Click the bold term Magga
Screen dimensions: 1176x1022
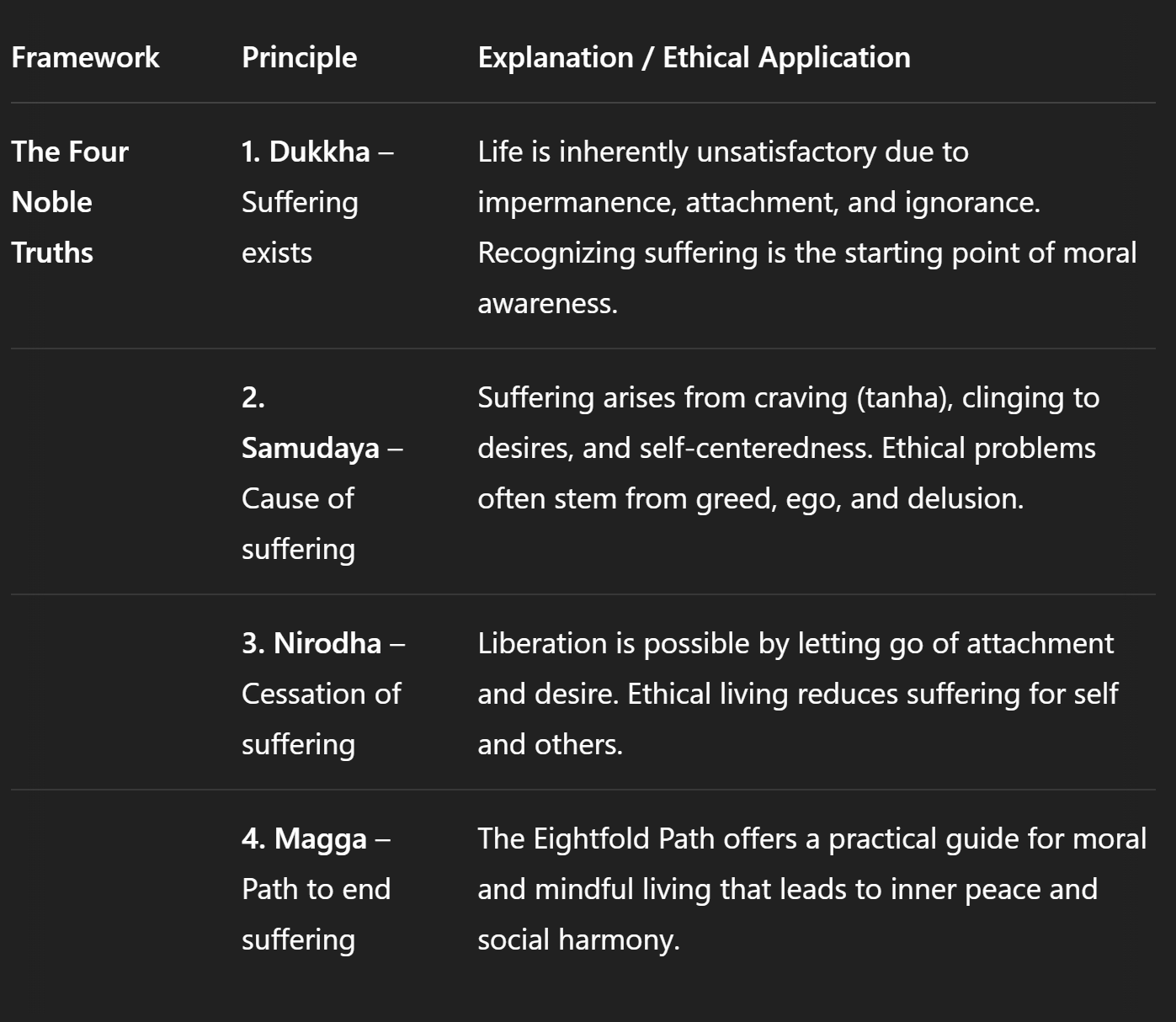pyautogui.click(x=320, y=838)
